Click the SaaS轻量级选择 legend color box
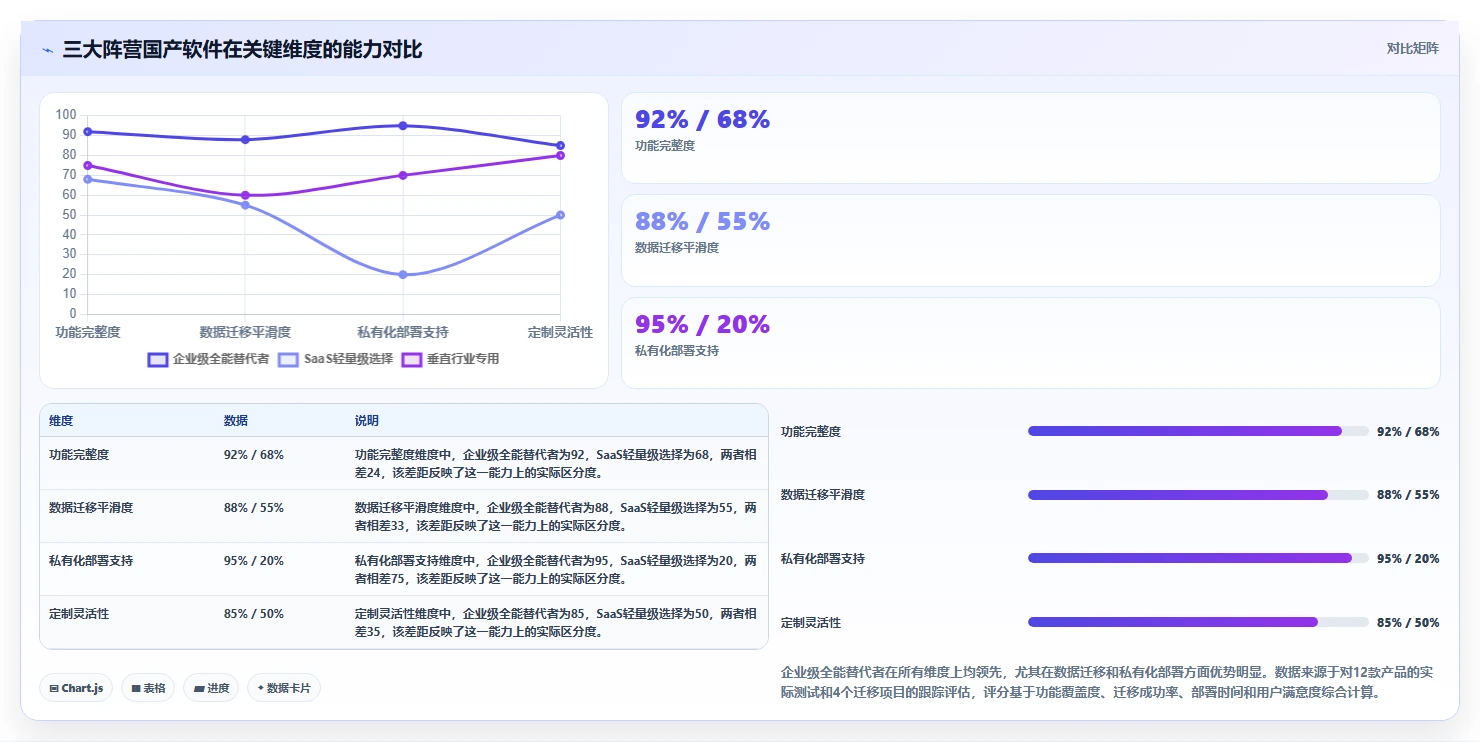This screenshot has height=742, width=1480. tap(289, 359)
